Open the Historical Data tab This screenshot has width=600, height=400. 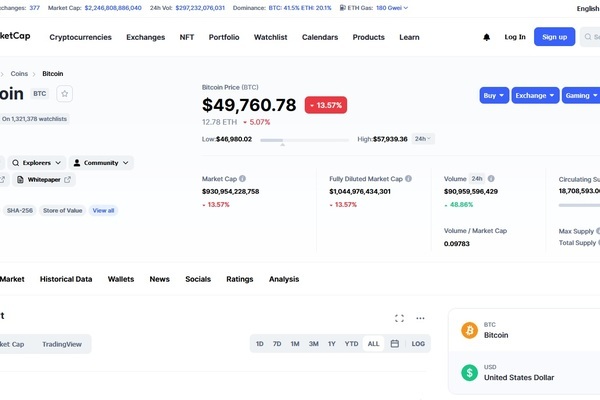coord(66,279)
